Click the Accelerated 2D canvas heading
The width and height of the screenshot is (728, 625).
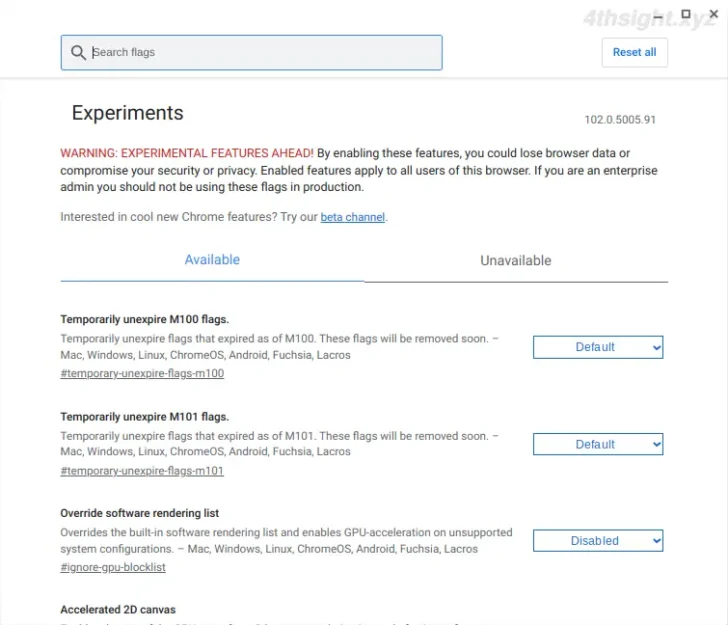[118, 610]
